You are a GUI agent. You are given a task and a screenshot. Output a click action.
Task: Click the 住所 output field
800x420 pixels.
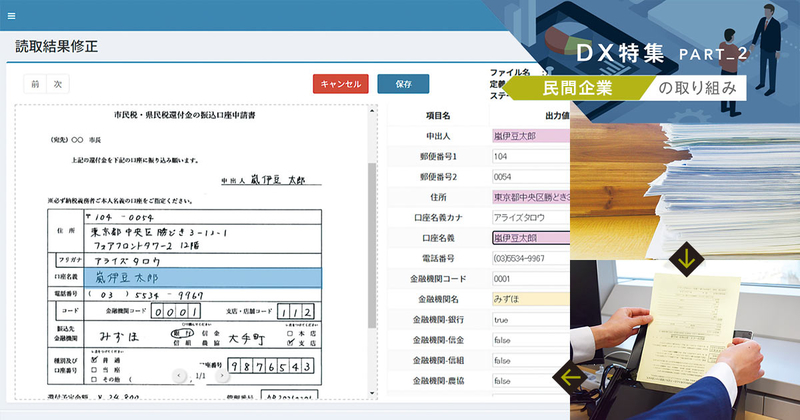[531, 197]
